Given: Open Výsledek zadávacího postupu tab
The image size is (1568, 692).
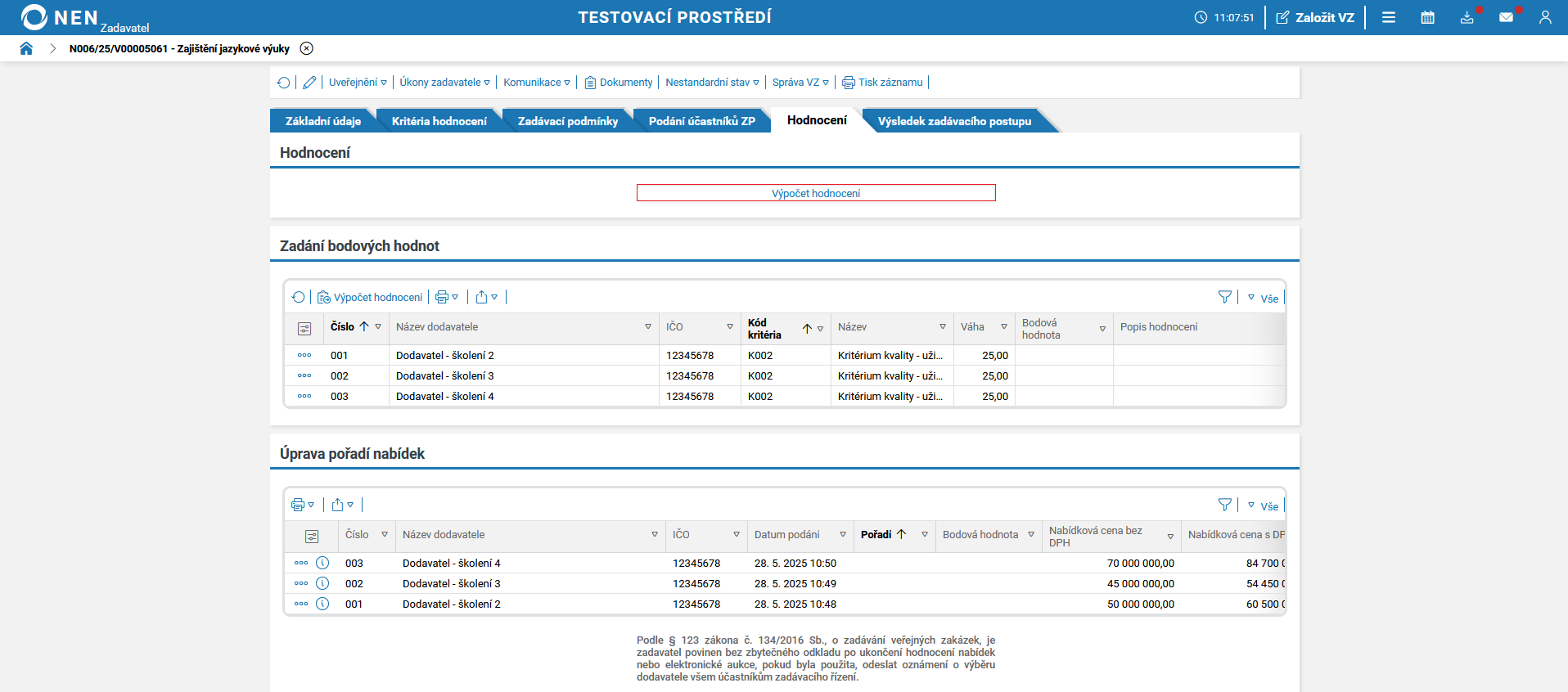Looking at the screenshot, I should [954, 121].
